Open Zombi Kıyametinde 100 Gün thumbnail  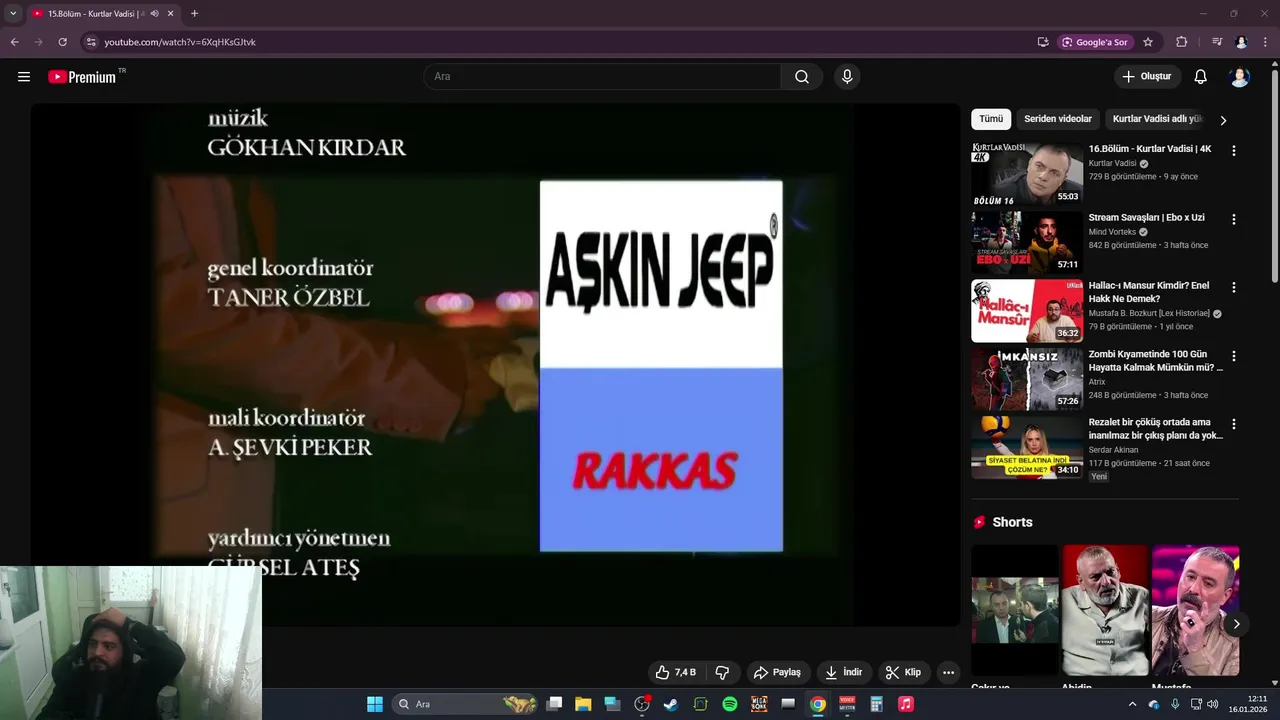[1027, 379]
